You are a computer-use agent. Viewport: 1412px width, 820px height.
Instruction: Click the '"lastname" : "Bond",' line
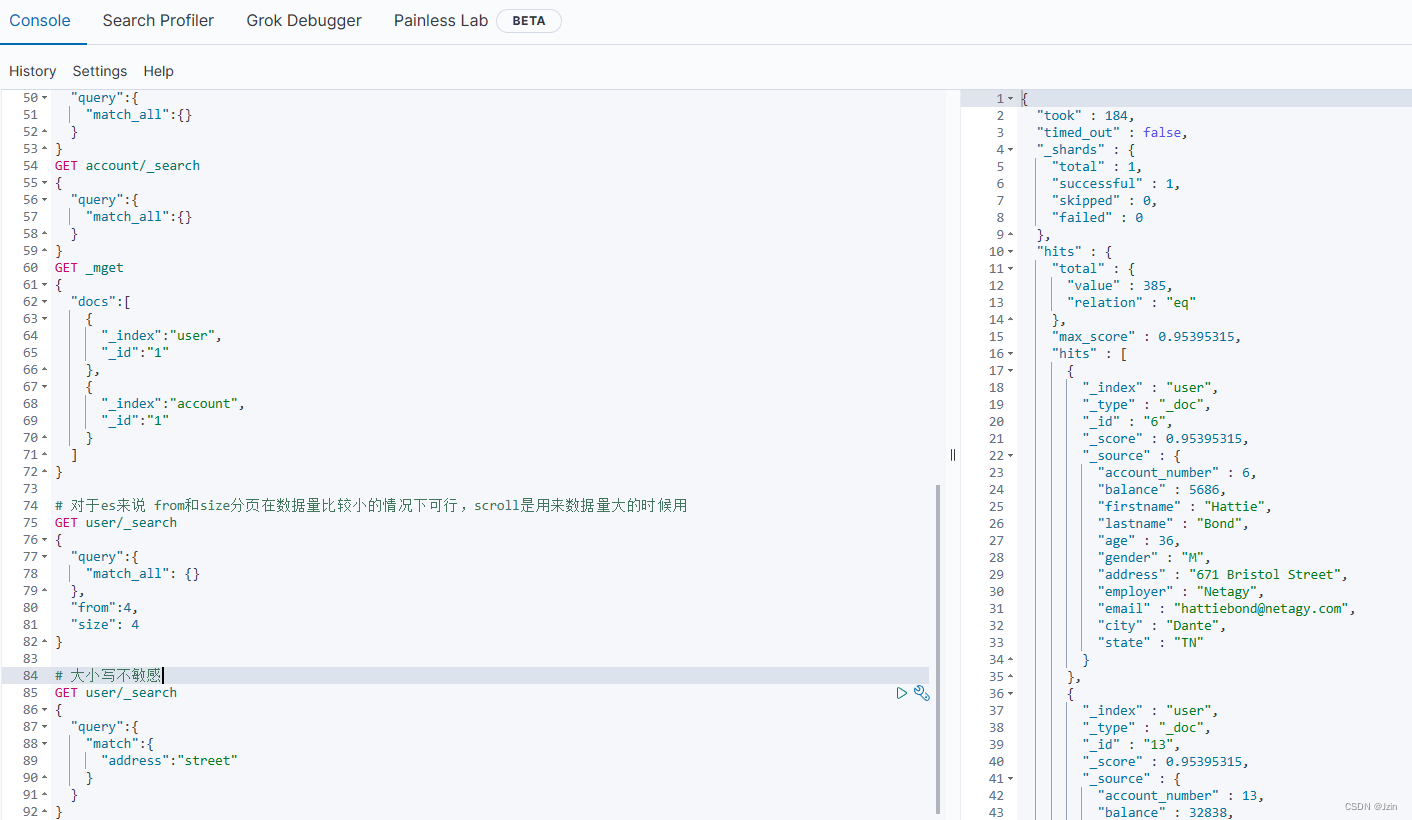click(x=1174, y=524)
